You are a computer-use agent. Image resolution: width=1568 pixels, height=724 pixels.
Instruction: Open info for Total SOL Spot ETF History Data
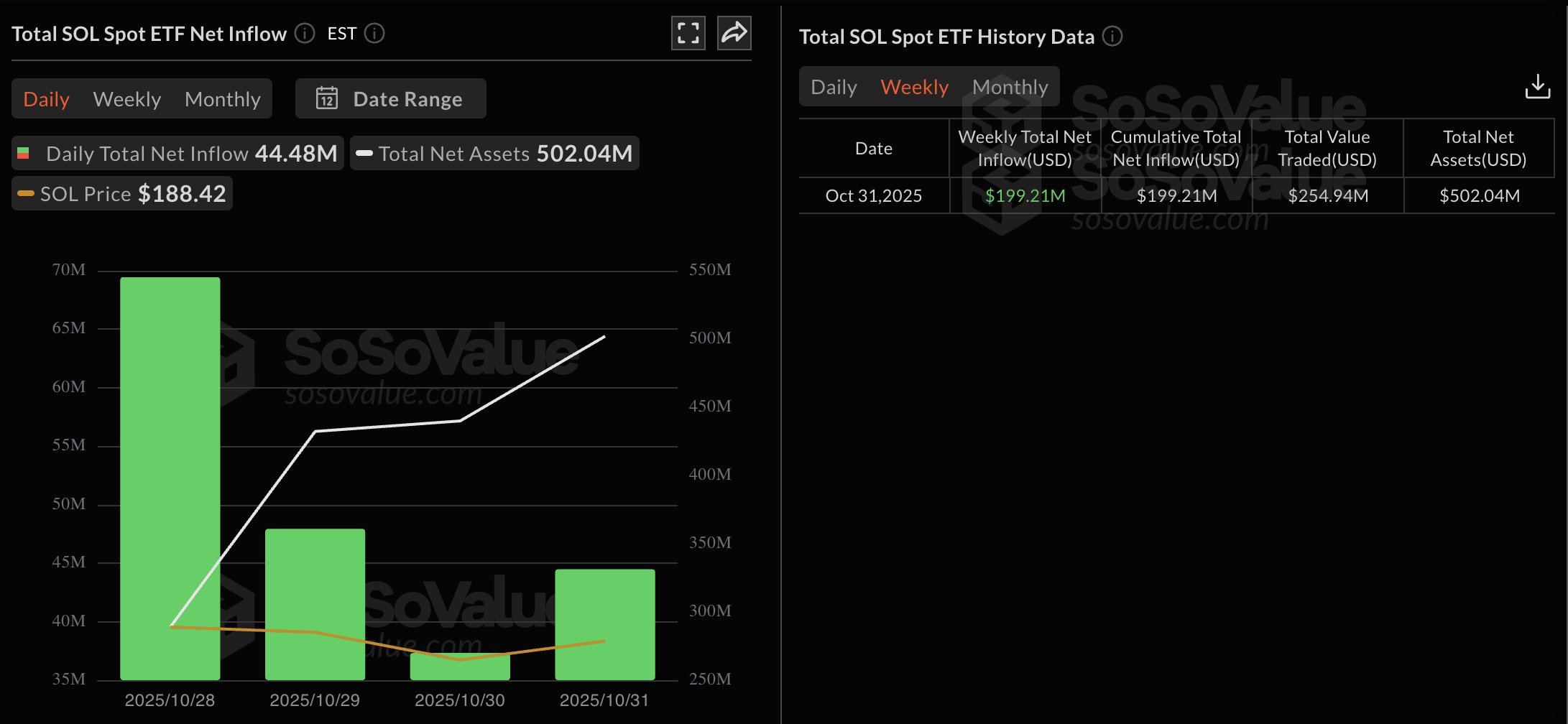[x=1112, y=37]
